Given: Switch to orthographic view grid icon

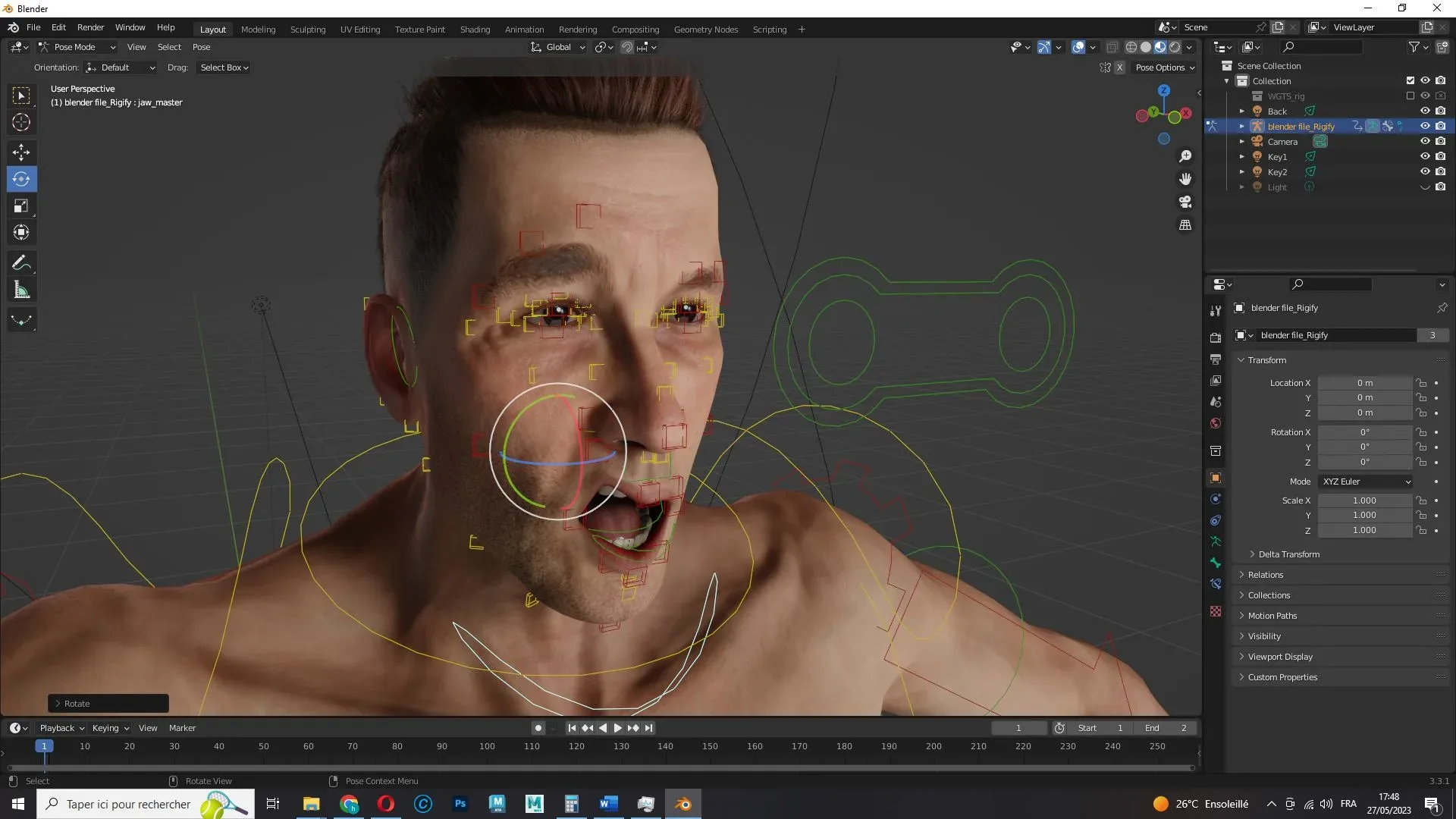Looking at the screenshot, I should [1185, 225].
